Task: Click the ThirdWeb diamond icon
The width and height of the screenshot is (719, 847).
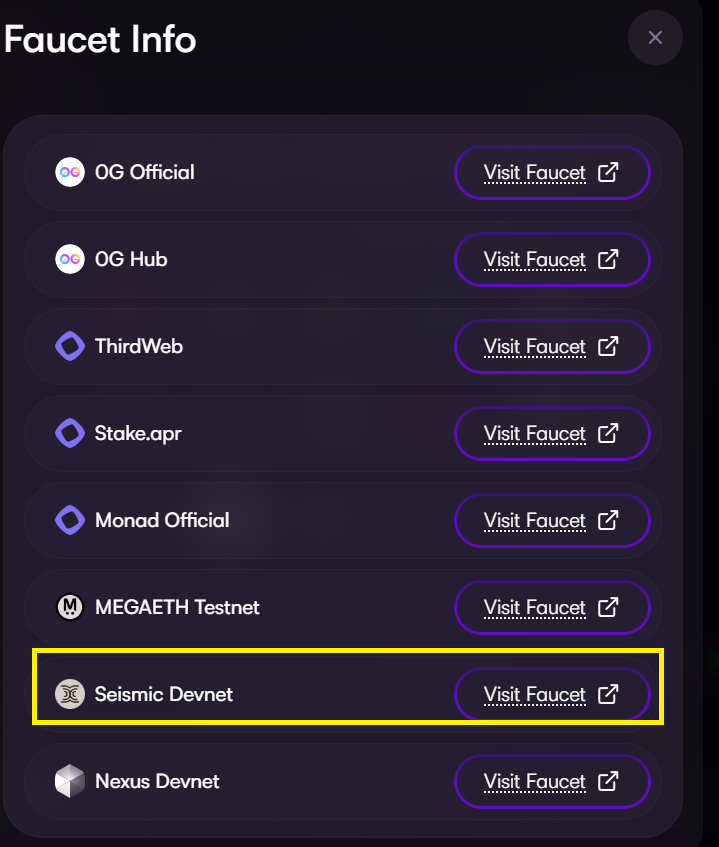Action: point(70,346)
